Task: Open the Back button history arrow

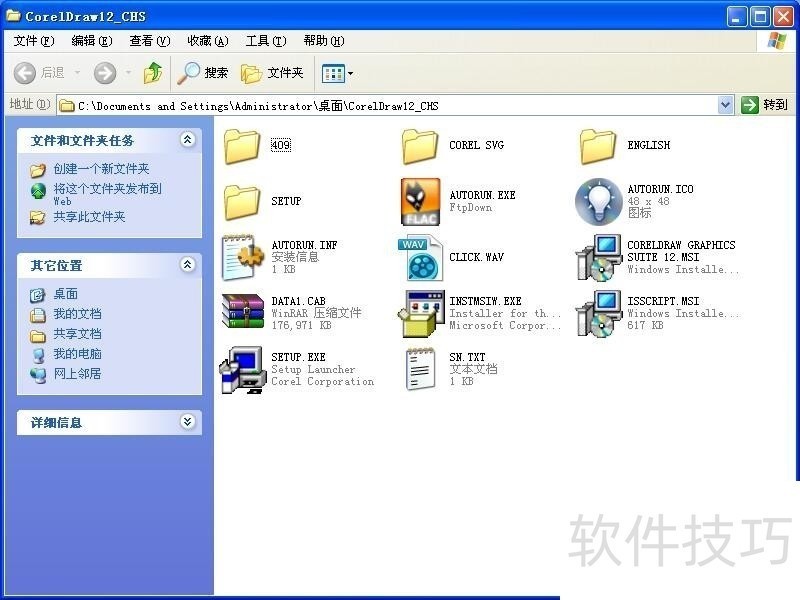Action: coord(78,73)
